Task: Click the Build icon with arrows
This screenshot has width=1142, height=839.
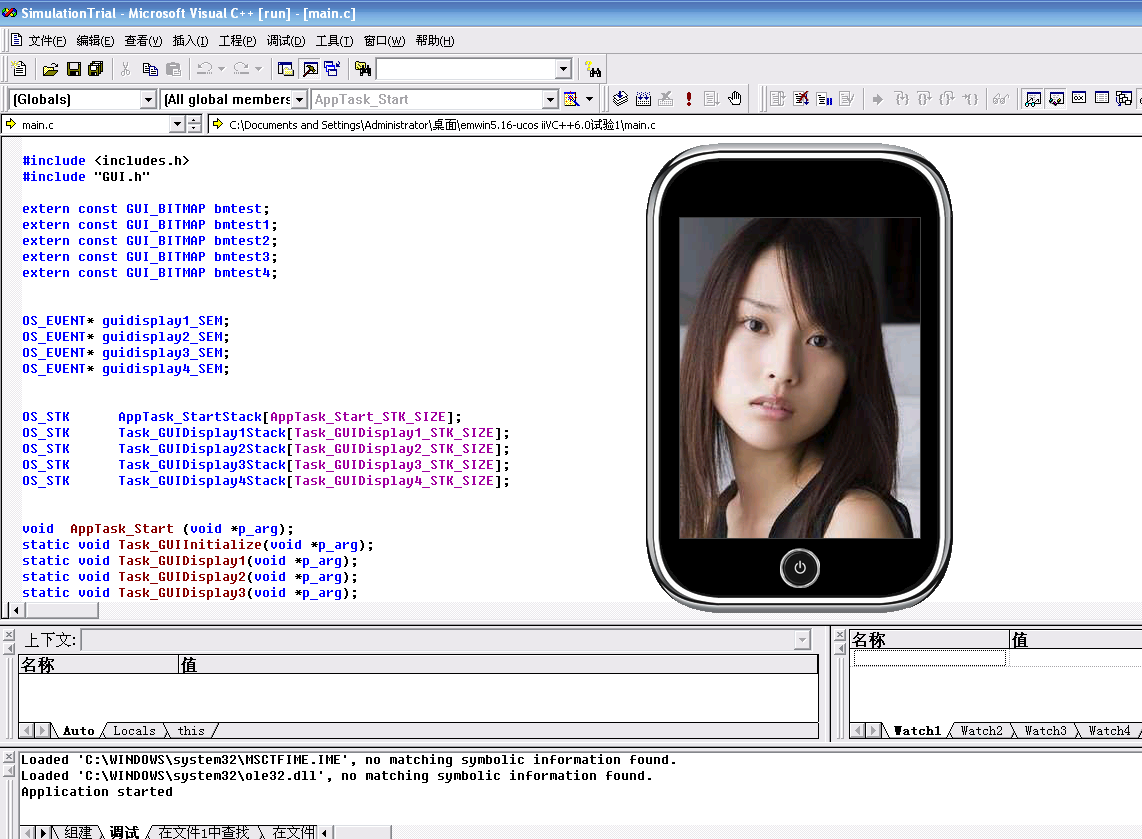Action: 643,99
